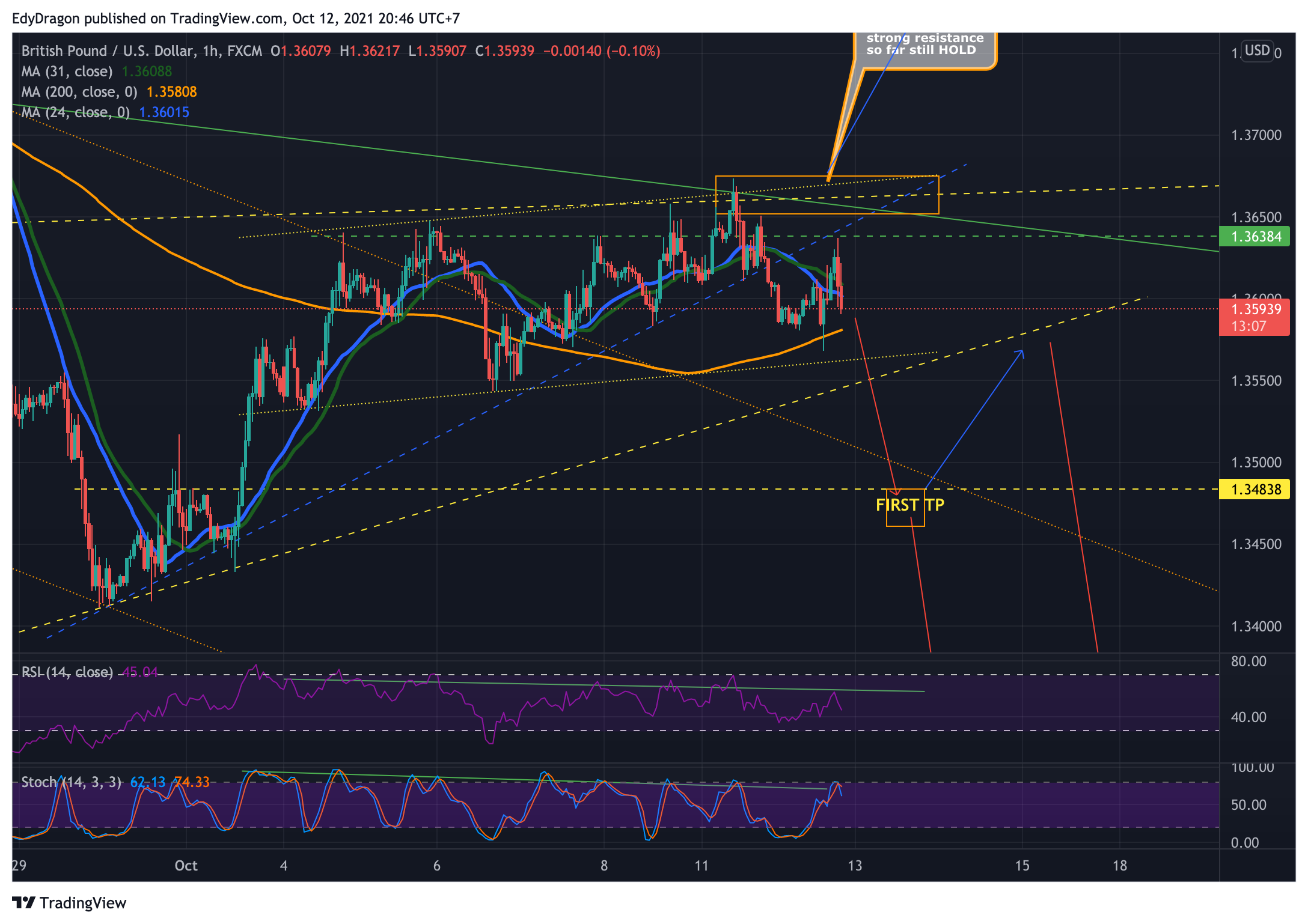Click the price change -0.00140 (-0.10%) value
The image size is (1308, 924).
point(602,51)
